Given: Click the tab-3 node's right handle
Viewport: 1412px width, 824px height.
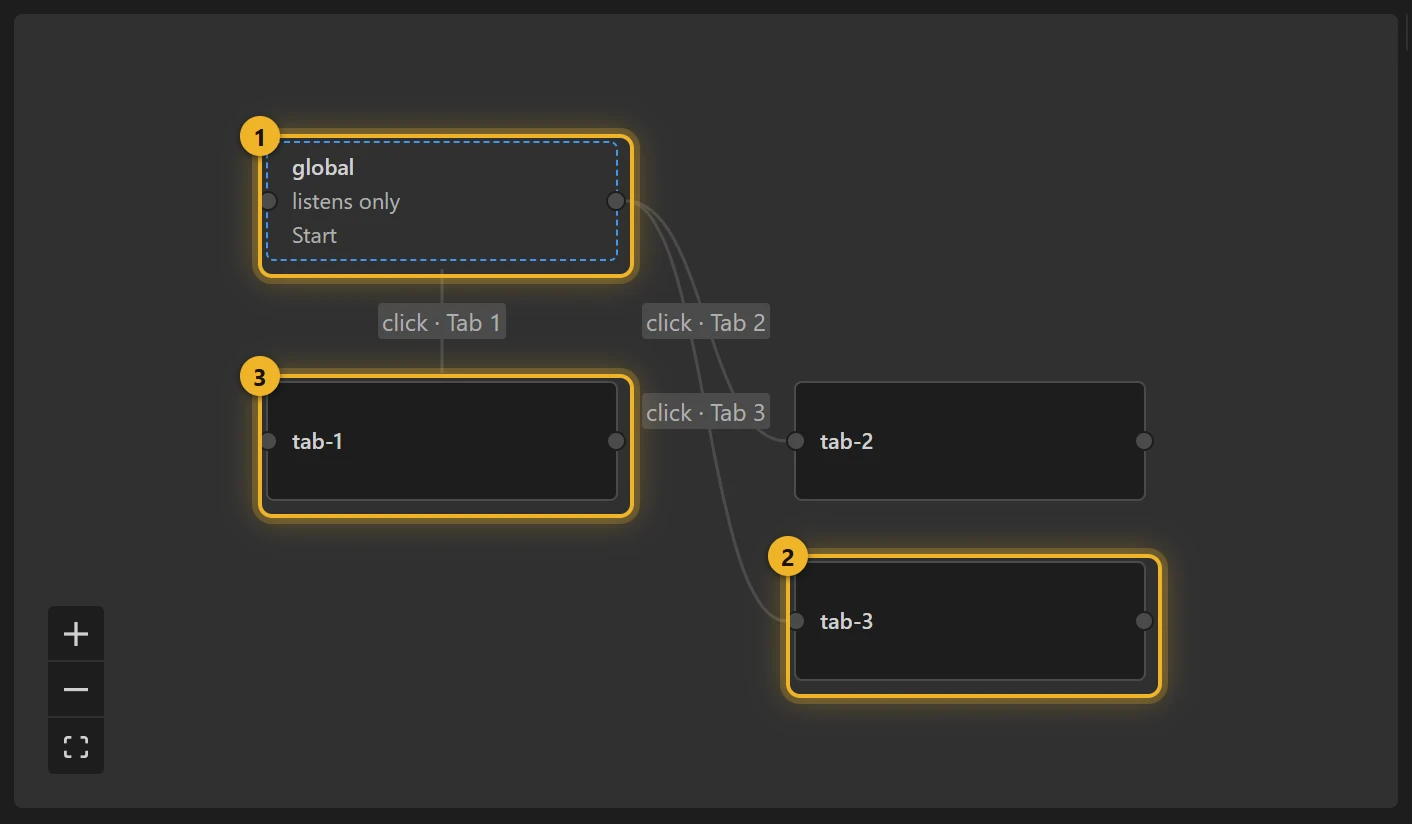Looking at the screenshot, I should point(1144,621).
